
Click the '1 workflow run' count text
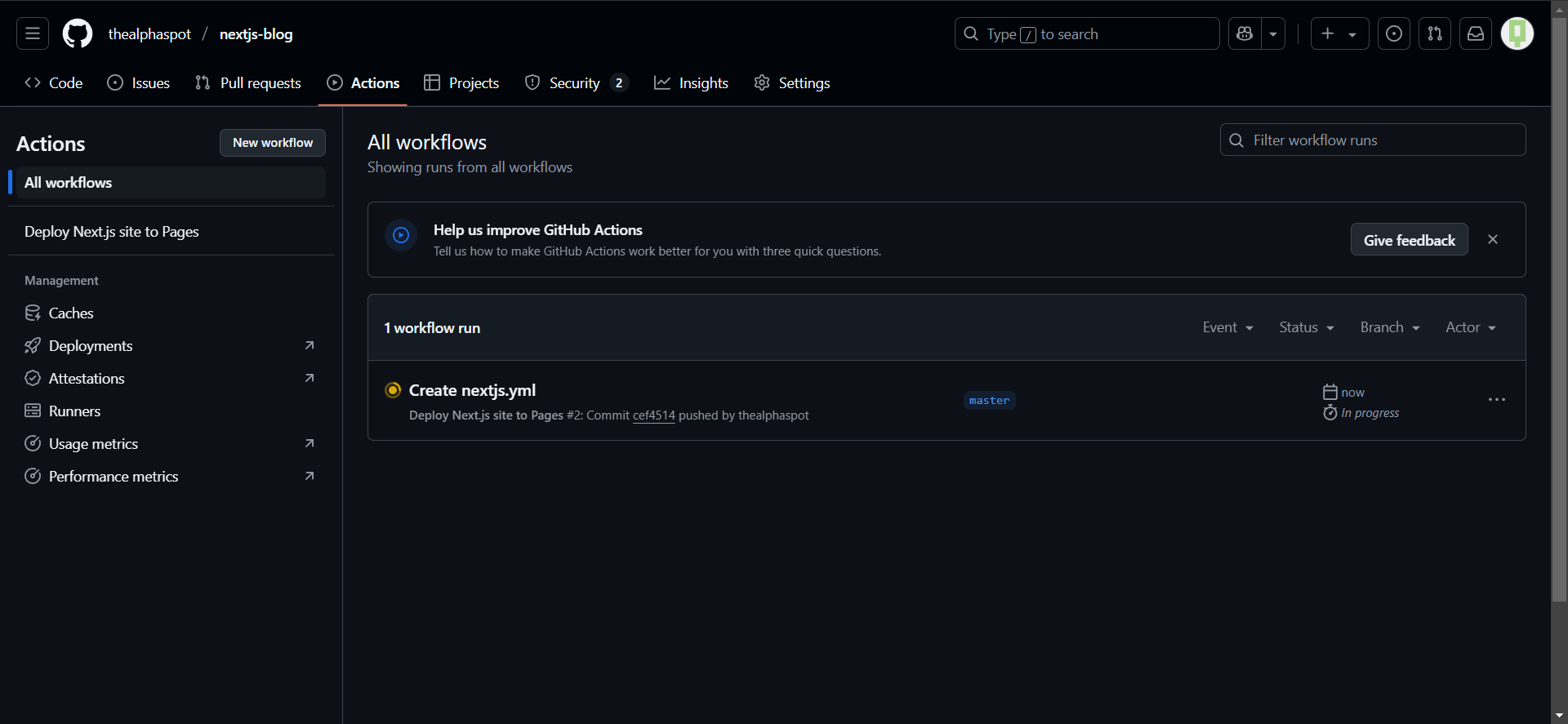click(x=432, y=328)
